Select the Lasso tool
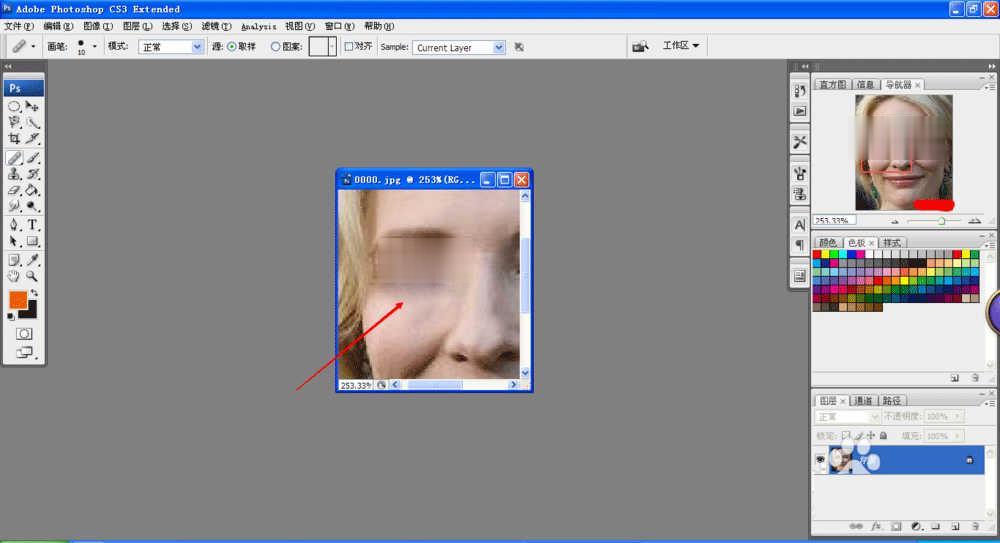 pyautogui.click(x=14, y=122)
